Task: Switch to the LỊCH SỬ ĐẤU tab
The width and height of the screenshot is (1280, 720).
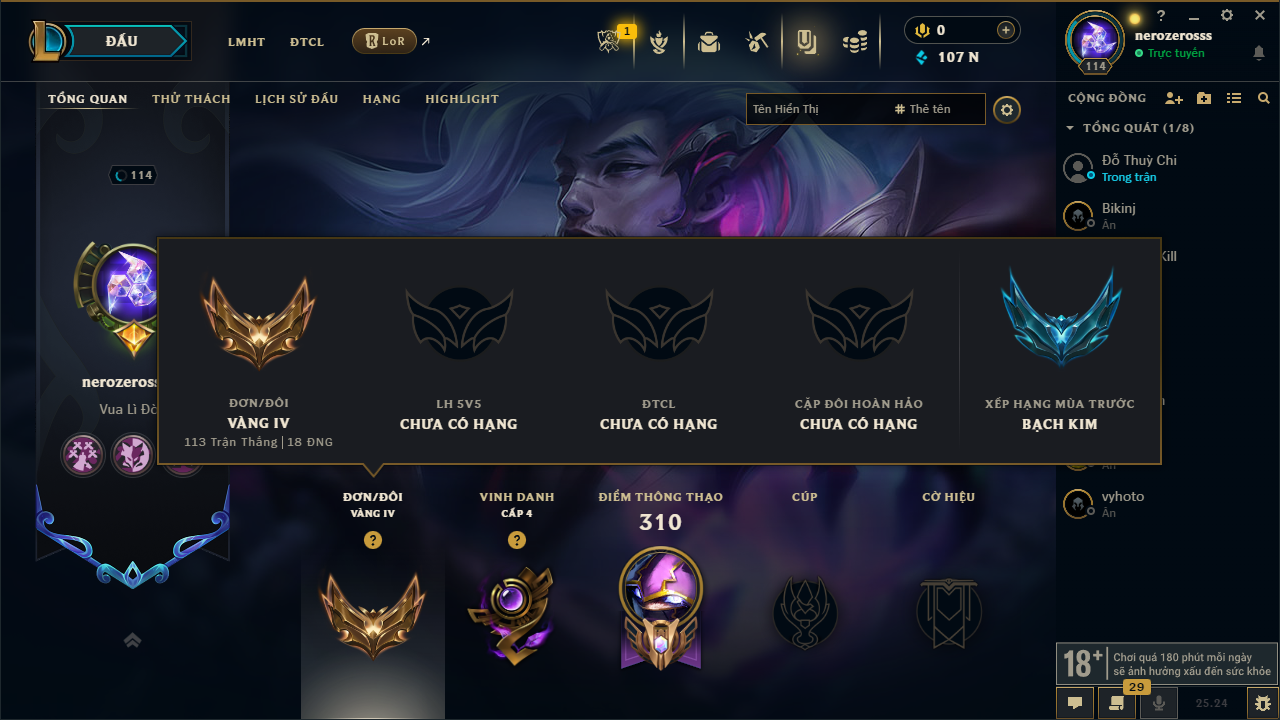Action: pos(296,99)
